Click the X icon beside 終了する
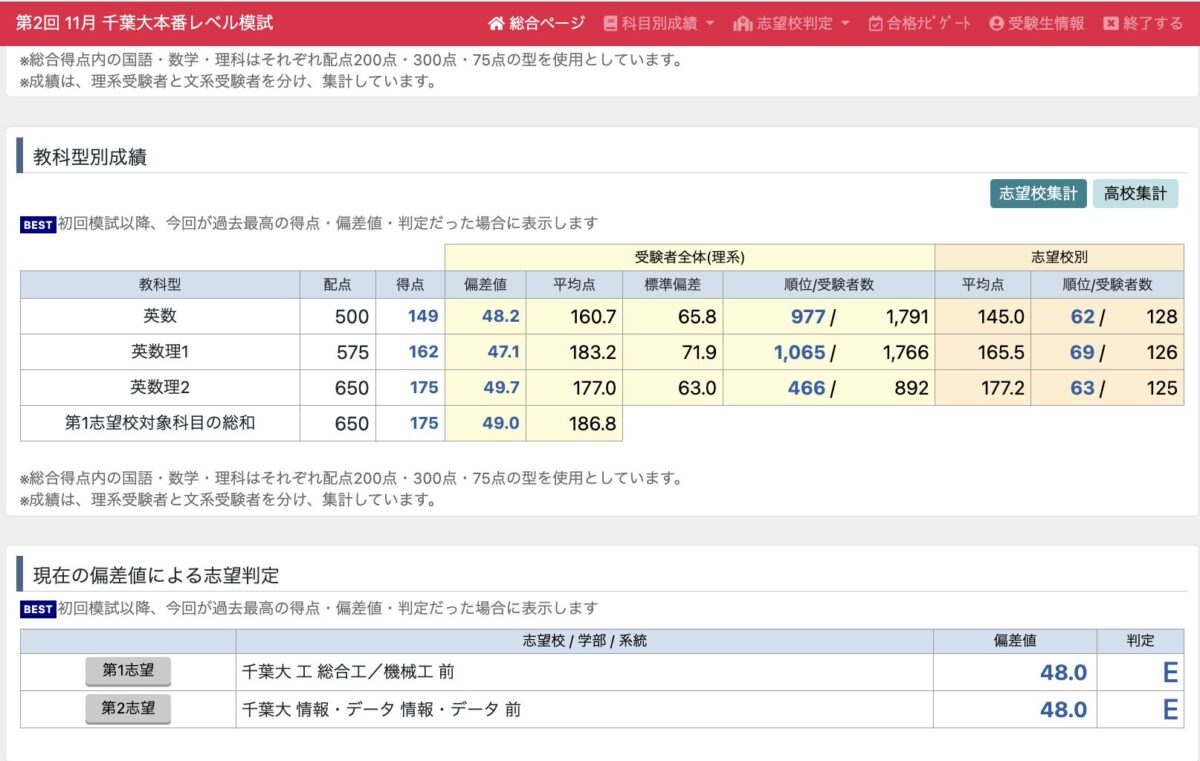The image size is (1200, 761). pyautogui.click(x=1110, y=23)
